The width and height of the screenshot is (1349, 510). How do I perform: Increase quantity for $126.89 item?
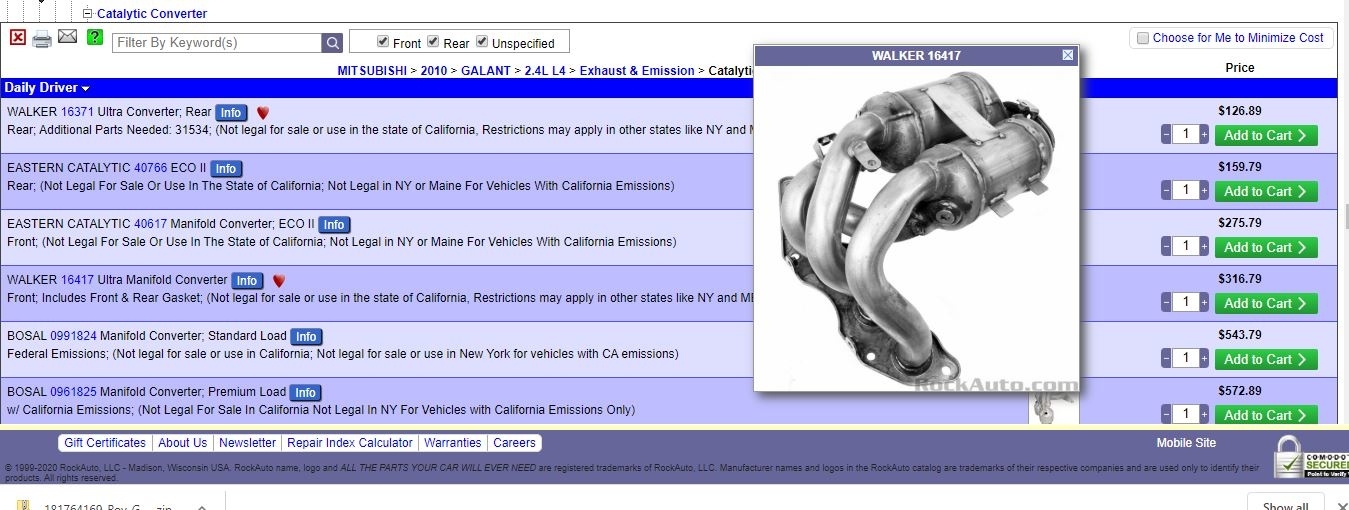(1204, 134)
